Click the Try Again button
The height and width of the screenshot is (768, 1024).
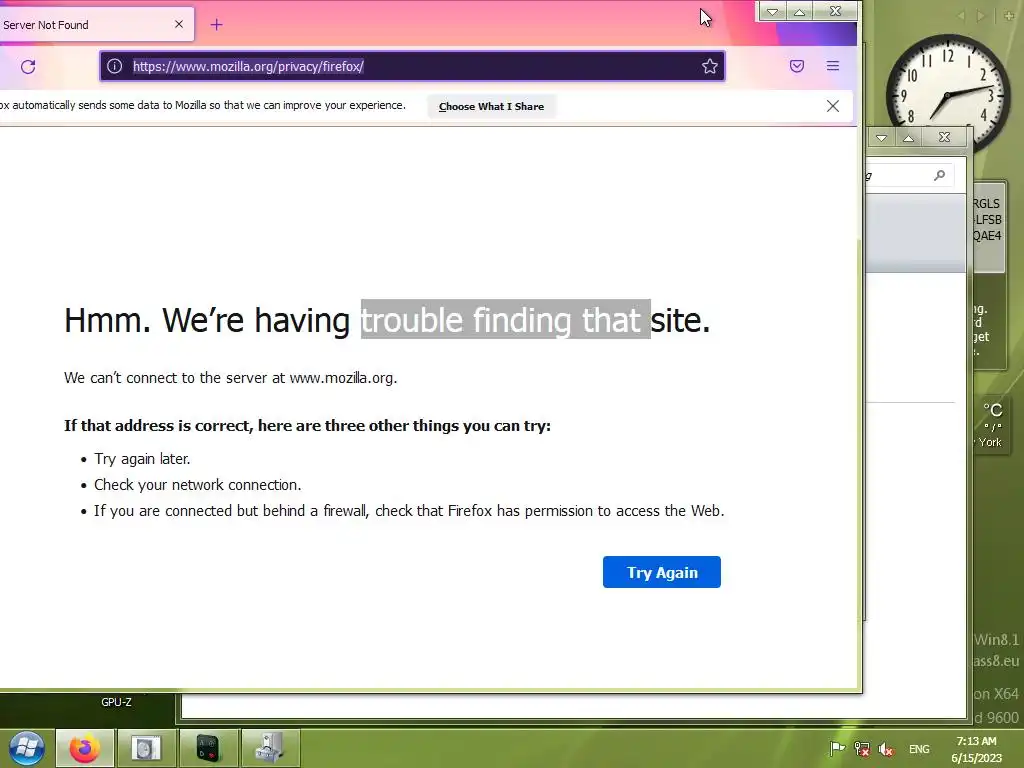pyautogui.click(x=662, y=572)
